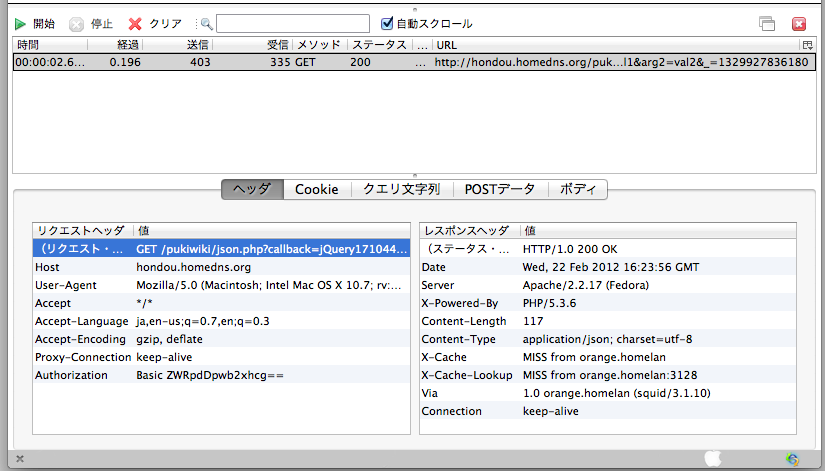Switch to the Cookie tab
825x471 pixels.
(x=316, y=189)
